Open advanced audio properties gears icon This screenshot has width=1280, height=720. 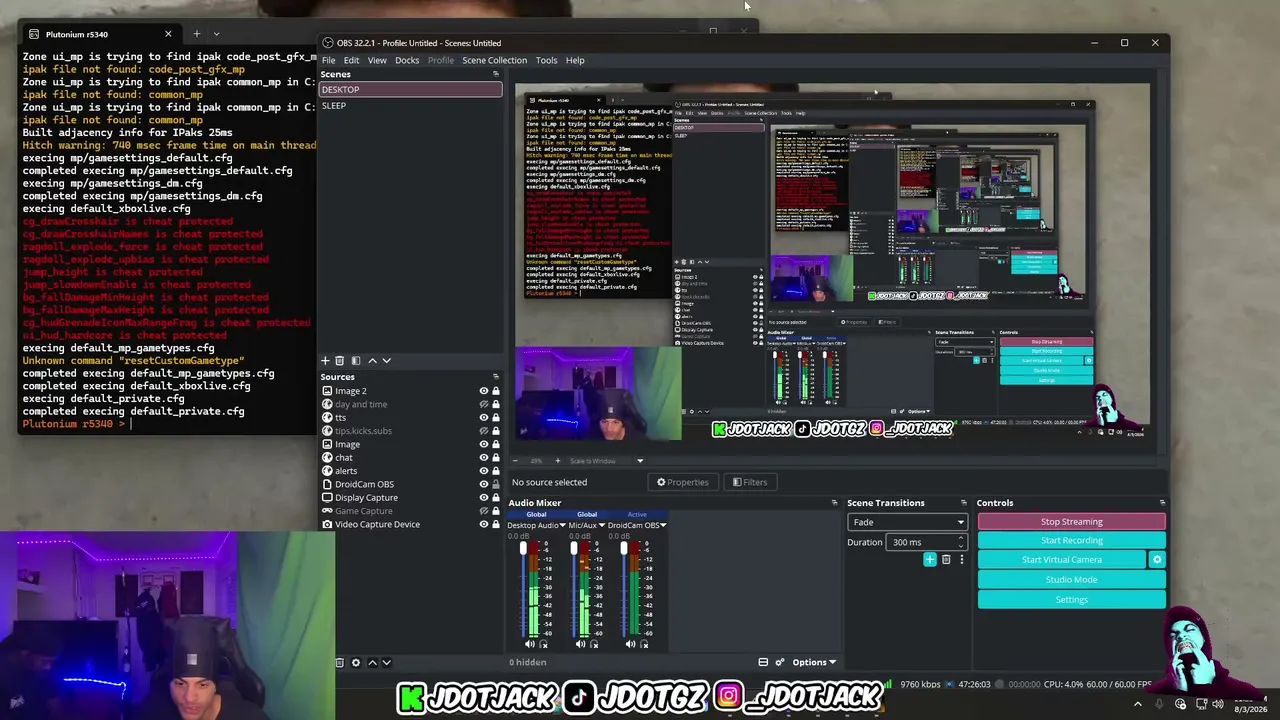click(x=780, y=662)
